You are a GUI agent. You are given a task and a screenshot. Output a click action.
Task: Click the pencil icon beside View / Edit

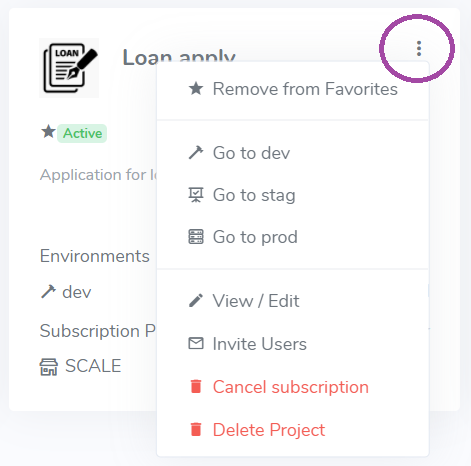pyautogui.click(x=196, y=300)
